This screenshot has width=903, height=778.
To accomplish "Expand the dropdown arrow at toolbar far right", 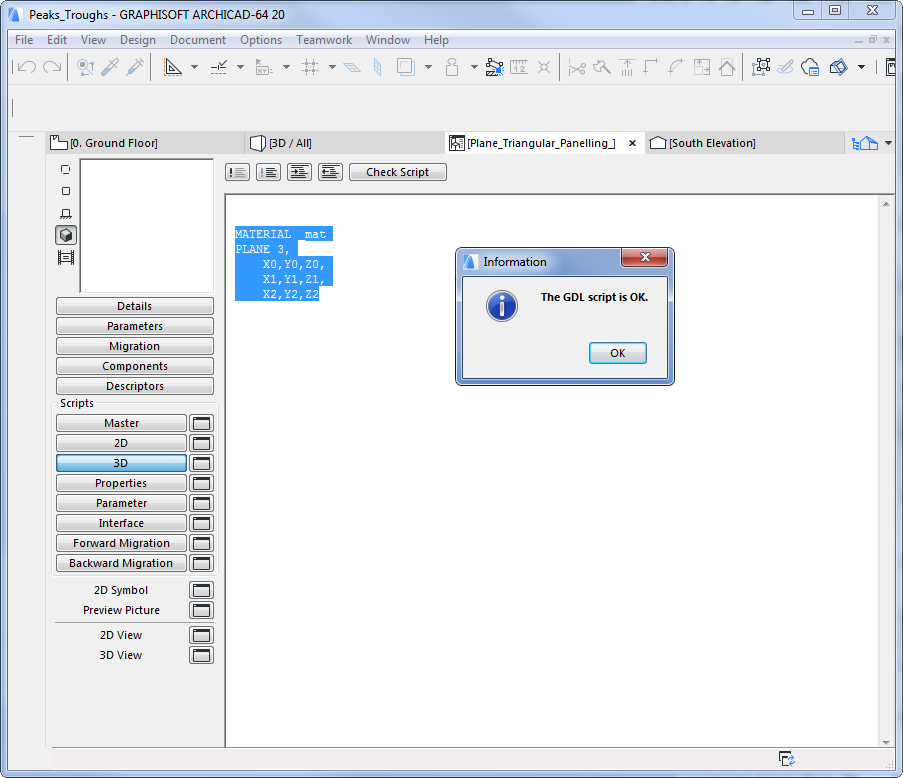I will (x=861, y=67).
